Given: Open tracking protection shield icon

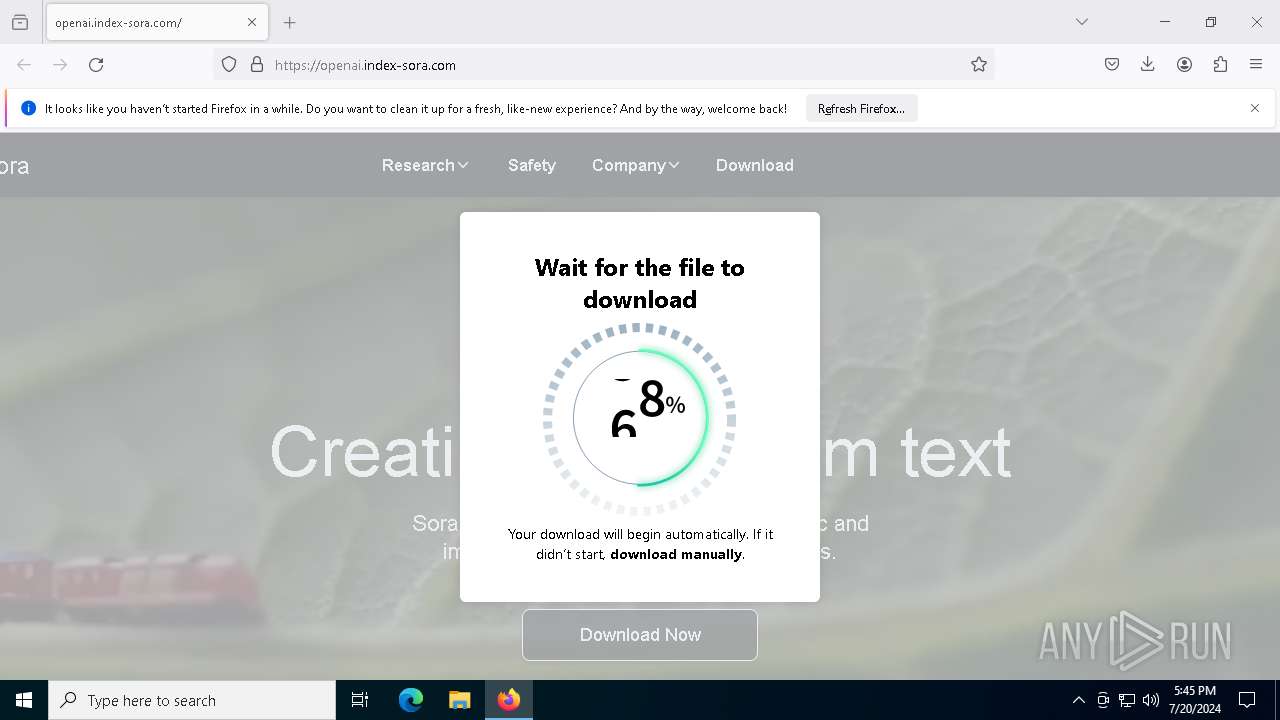Looking at the screenshot, I should 229,65.
